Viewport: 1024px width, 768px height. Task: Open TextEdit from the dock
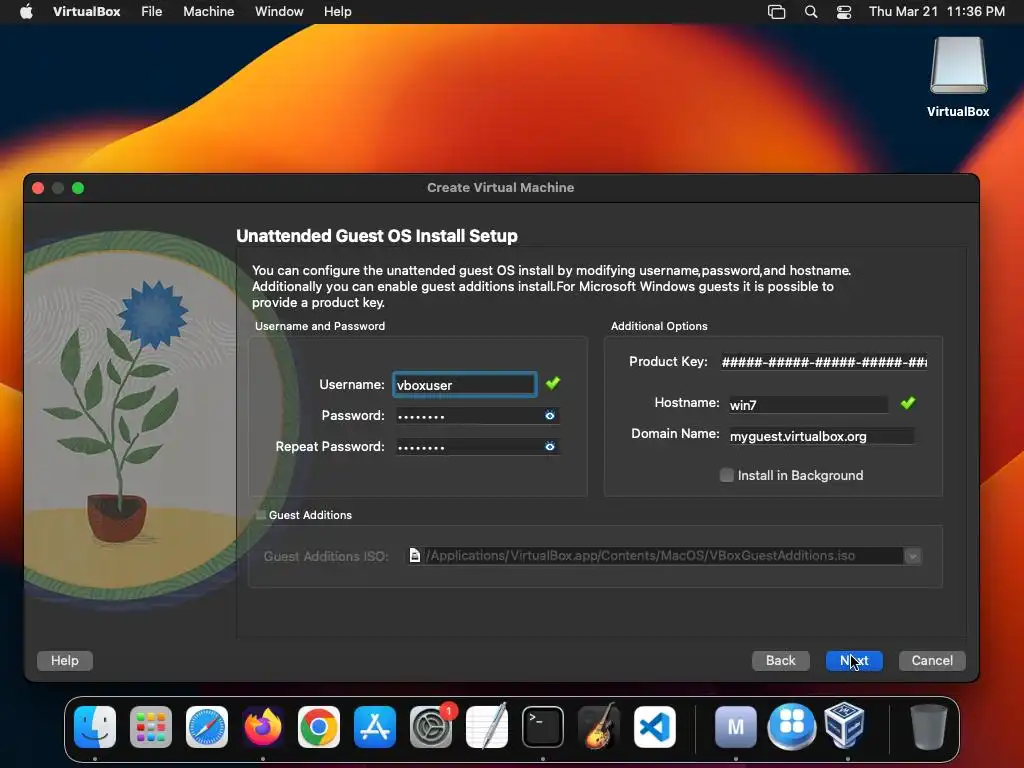click(487, 727)
